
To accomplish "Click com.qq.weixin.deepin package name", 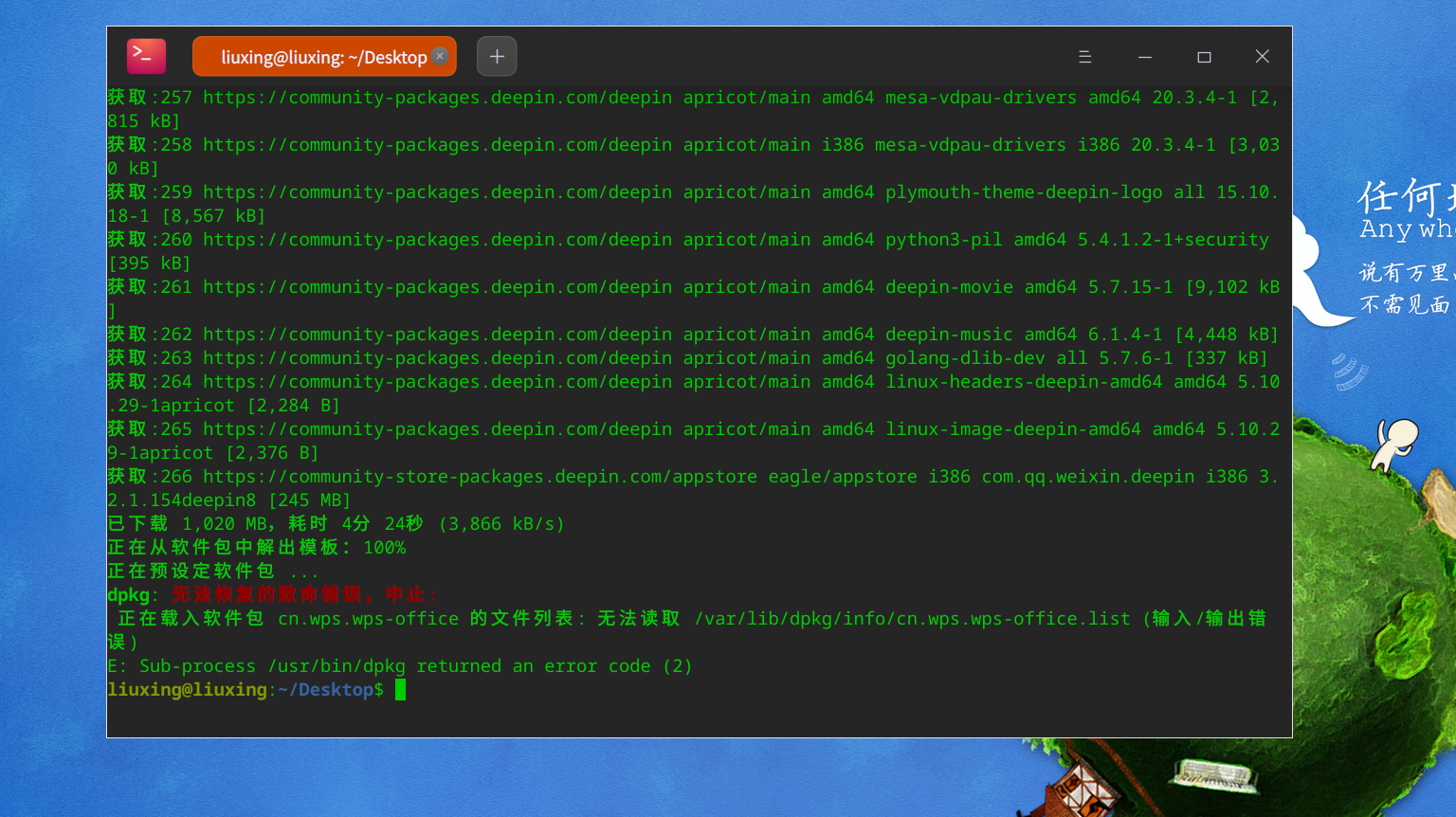I will click(1088, 477).
